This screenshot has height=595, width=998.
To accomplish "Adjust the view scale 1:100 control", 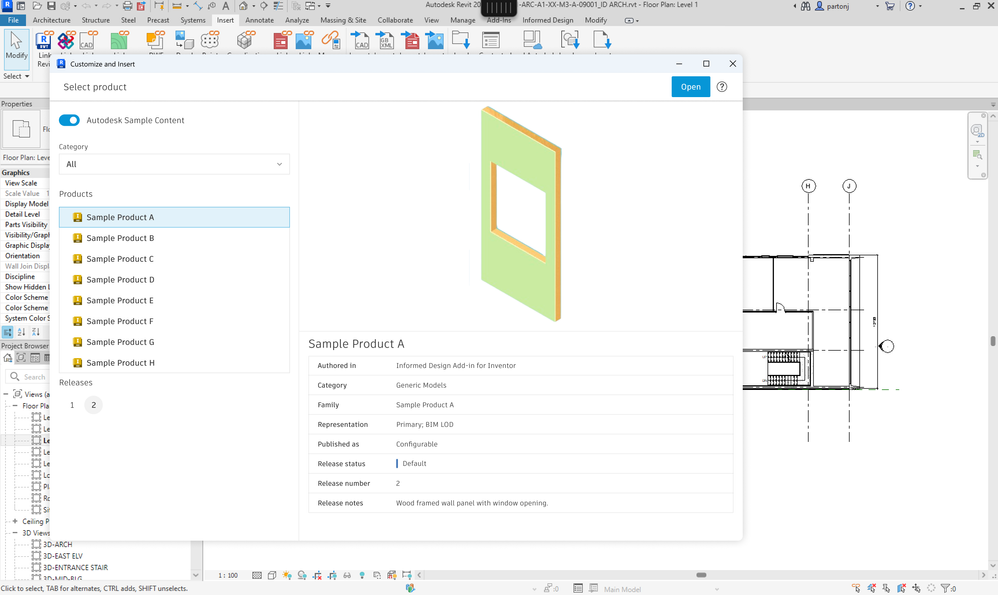I will pyautogui.click(x=227, y=575).
